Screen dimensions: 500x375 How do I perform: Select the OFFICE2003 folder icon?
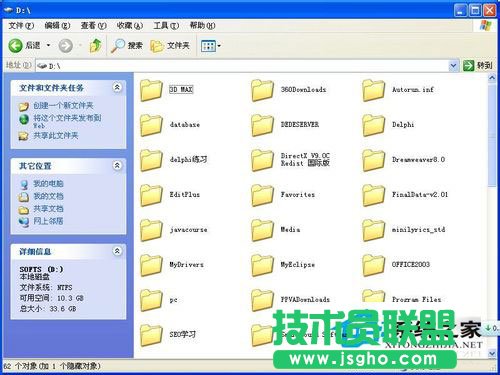[373, 265]
